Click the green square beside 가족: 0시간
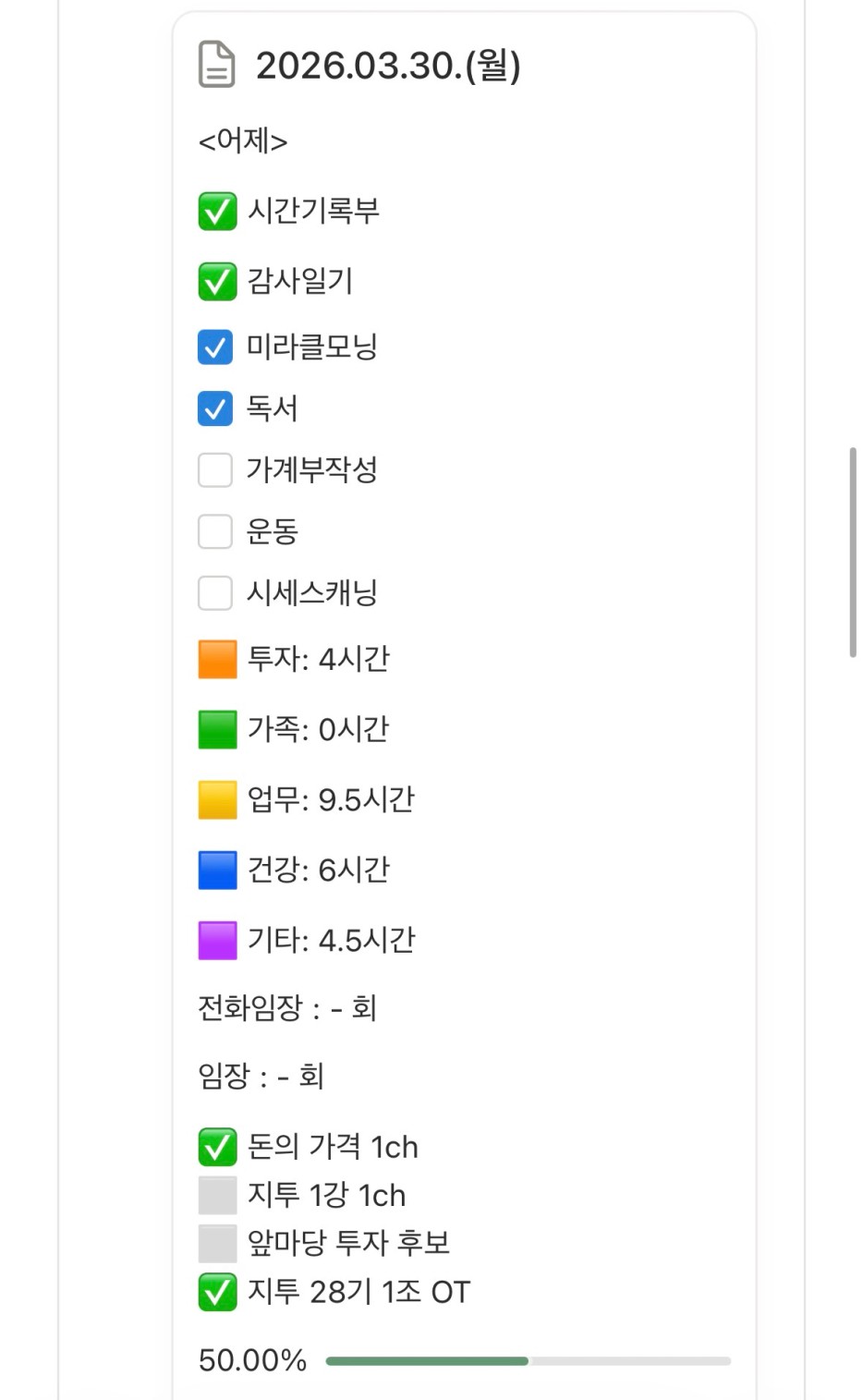Viewport: 863px width, 1400px height. point(217,730)
